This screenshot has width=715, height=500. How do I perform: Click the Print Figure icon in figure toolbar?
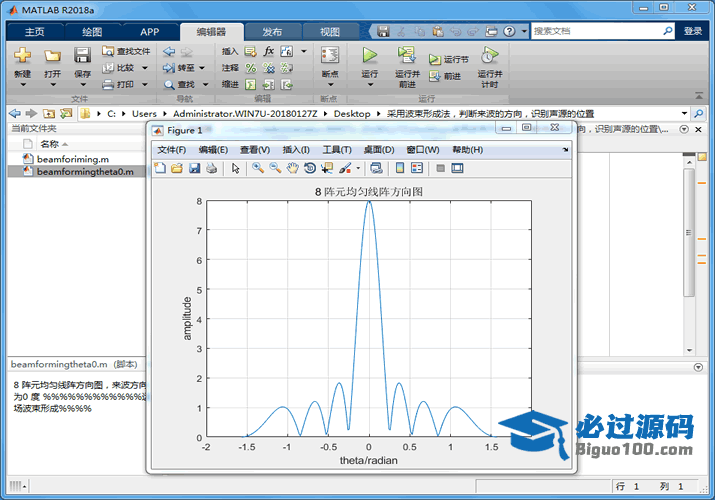(211, 169)
